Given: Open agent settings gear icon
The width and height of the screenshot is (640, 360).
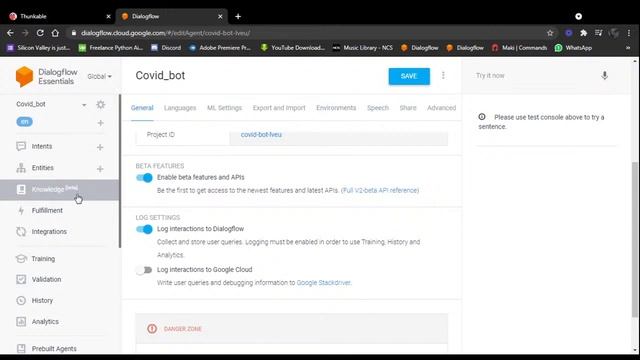Looking at the screenshot, I should pyautogui.click(x=100, y=104).
